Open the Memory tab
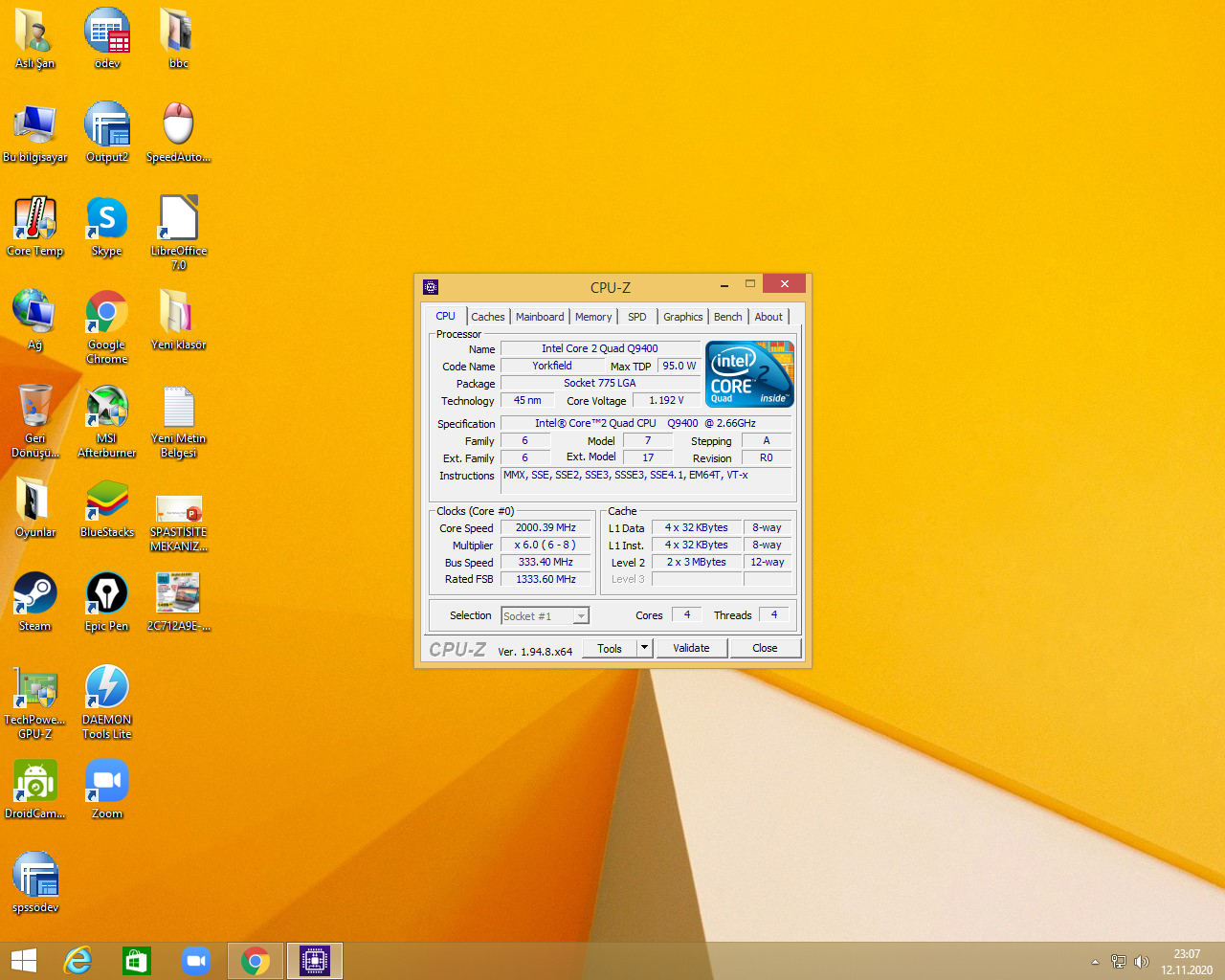Screen dimensions: 1225x980 [593, 317]
